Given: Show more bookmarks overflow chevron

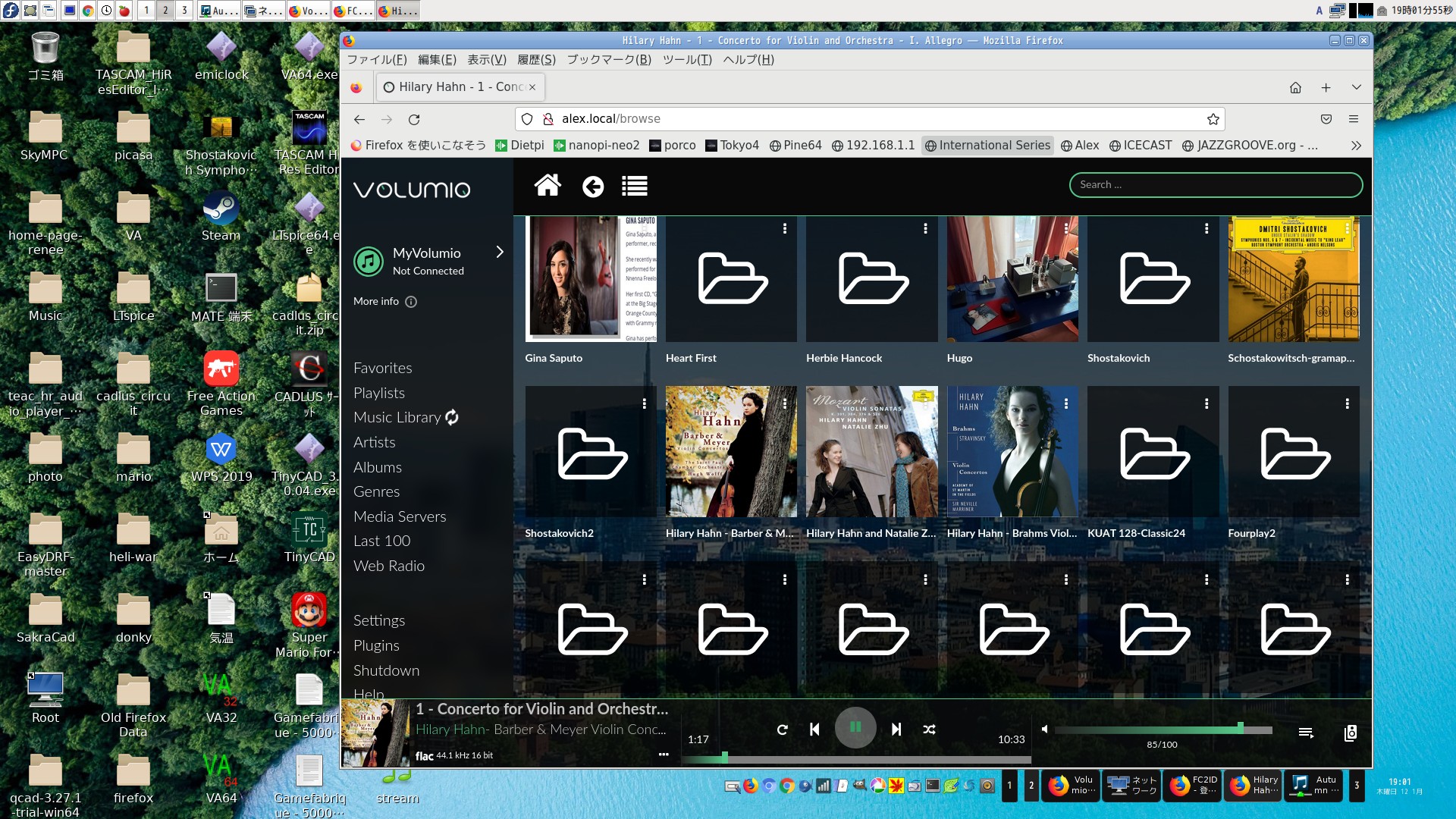Looking at the screenshot, I should (1356, 146).
